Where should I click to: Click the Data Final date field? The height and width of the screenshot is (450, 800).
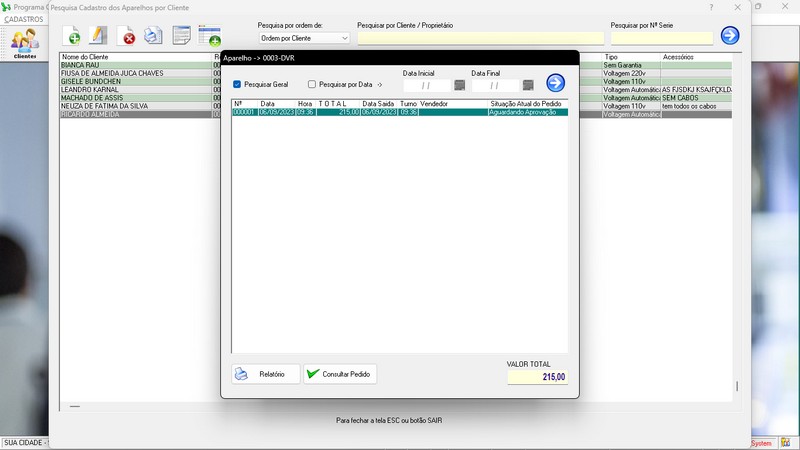(495, 86)
